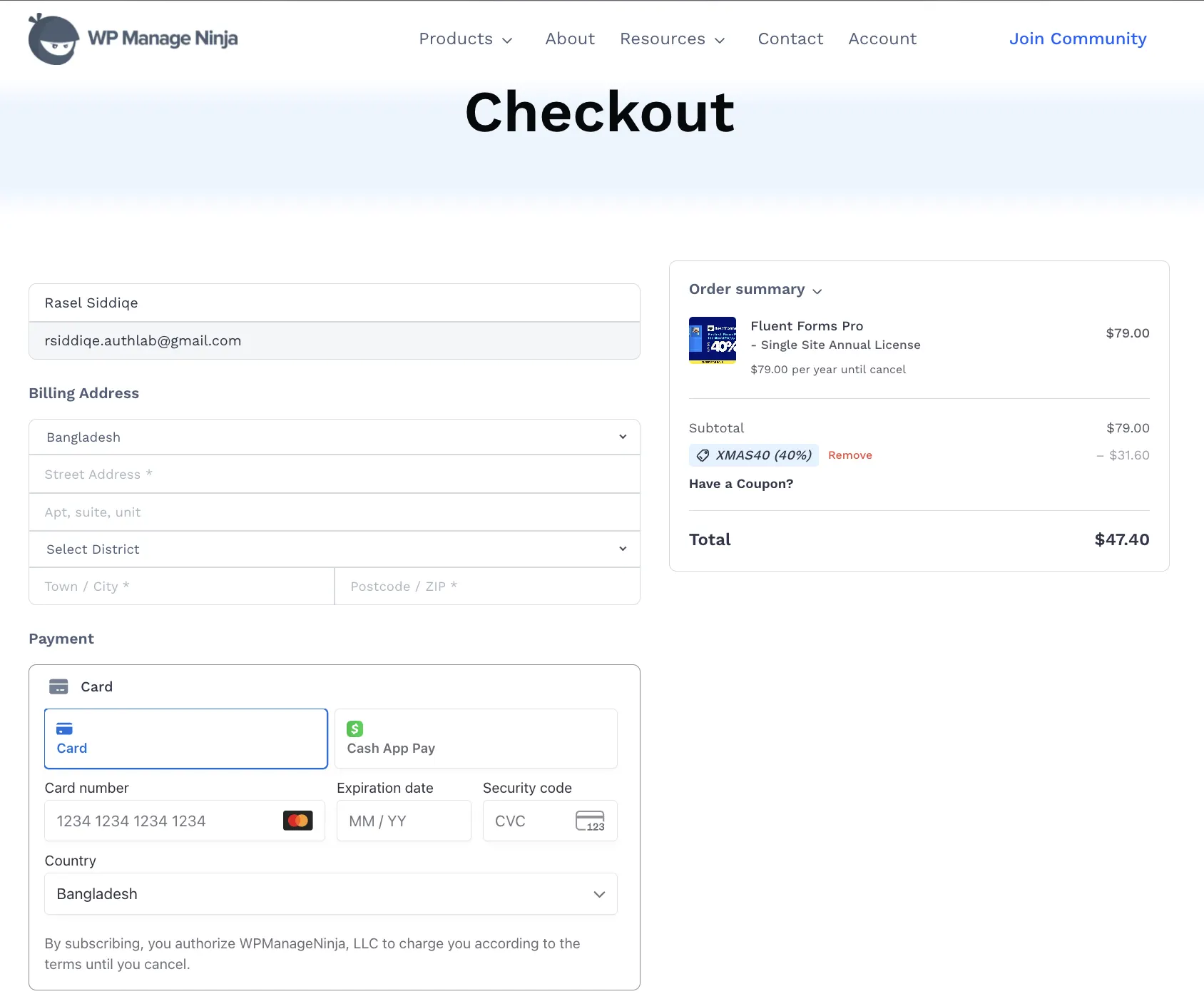Click the WP Manage Ninja logo
Viewport: 1204px width, 999px height.
[x=132, y=39]
